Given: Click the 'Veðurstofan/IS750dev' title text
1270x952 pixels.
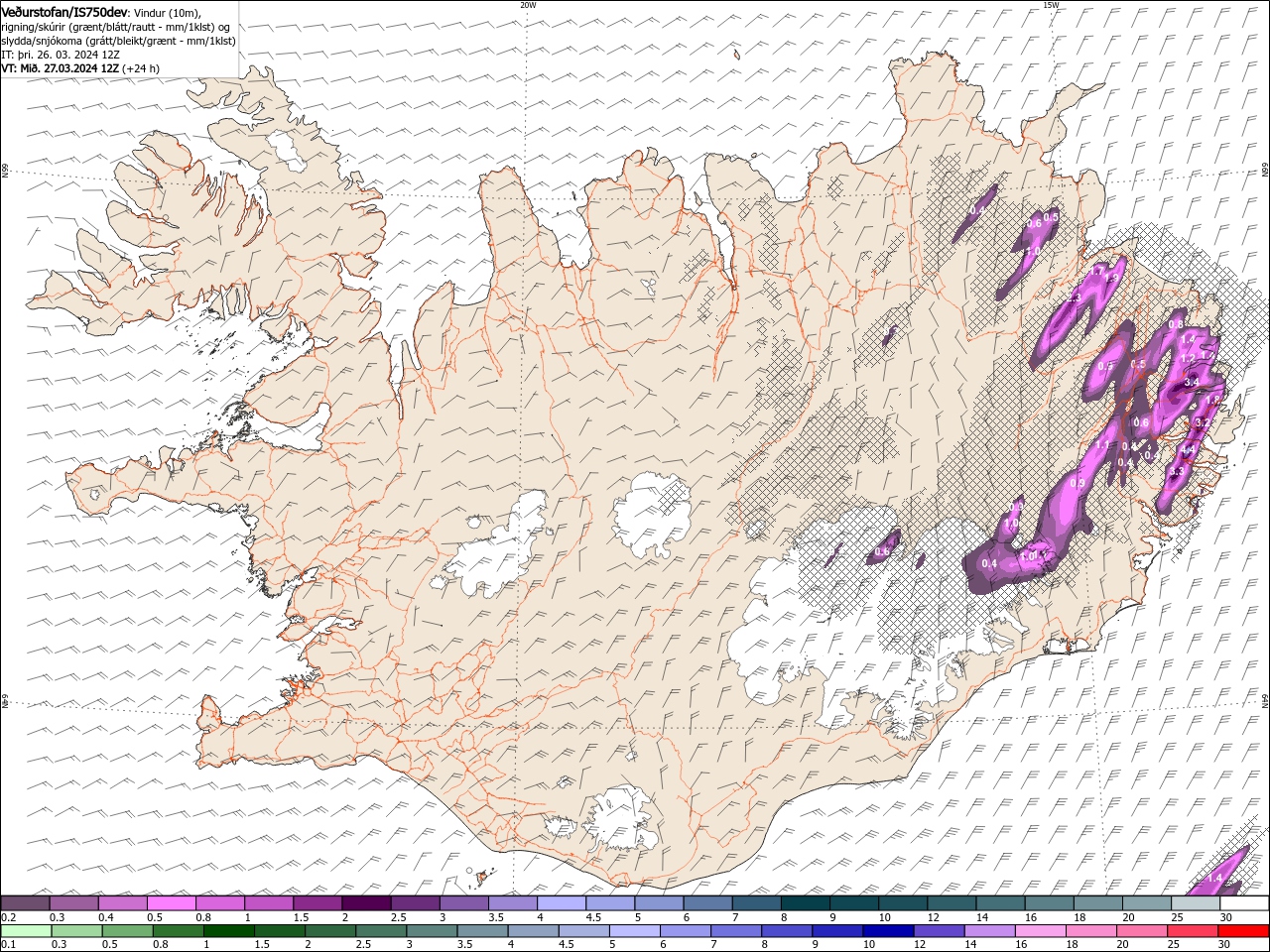Looking at the screenshot, I should (x=64, y=11).
